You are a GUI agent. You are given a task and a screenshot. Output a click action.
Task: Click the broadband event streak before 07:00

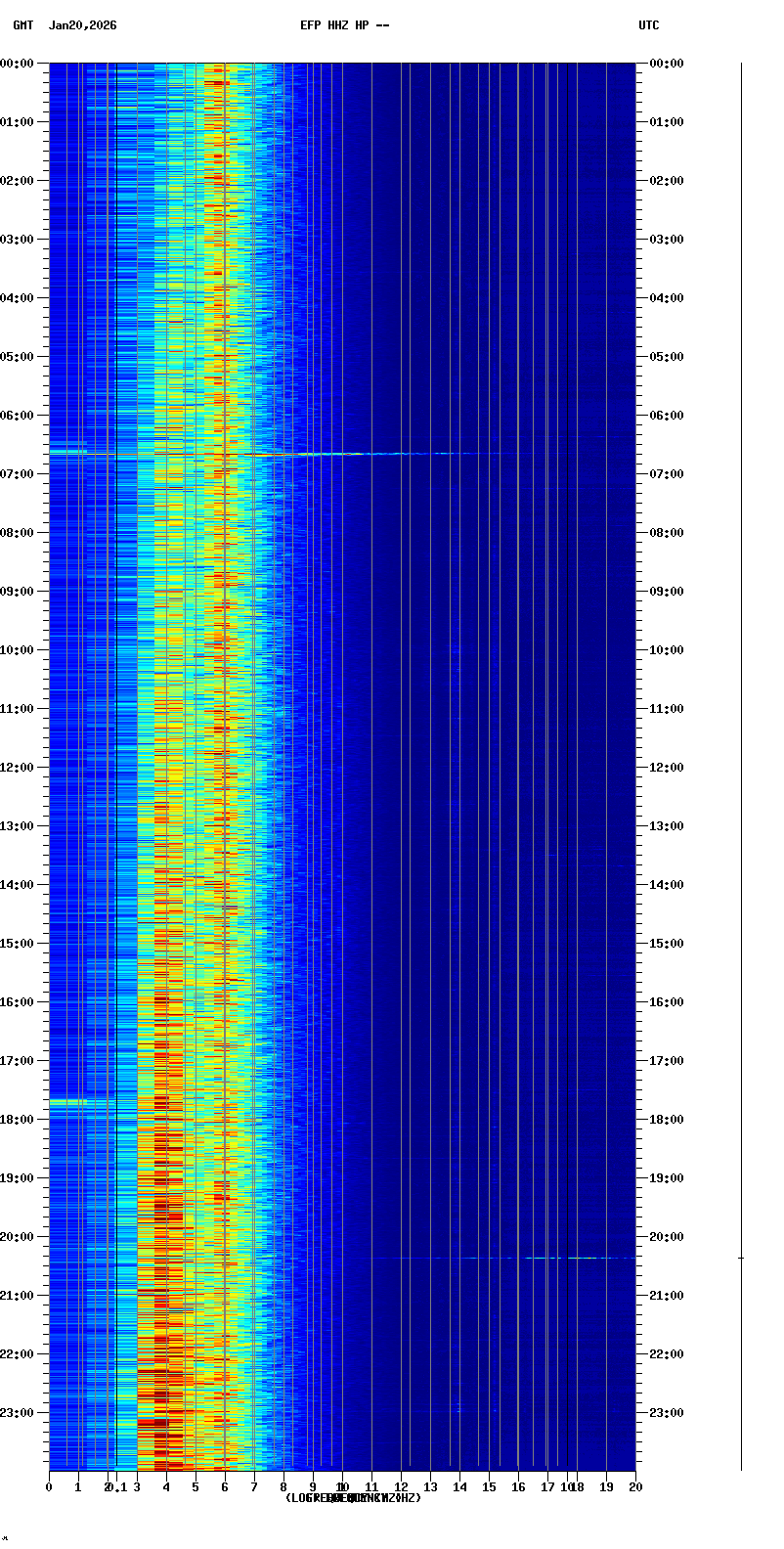pyautogui.click(x=293, y=454)
